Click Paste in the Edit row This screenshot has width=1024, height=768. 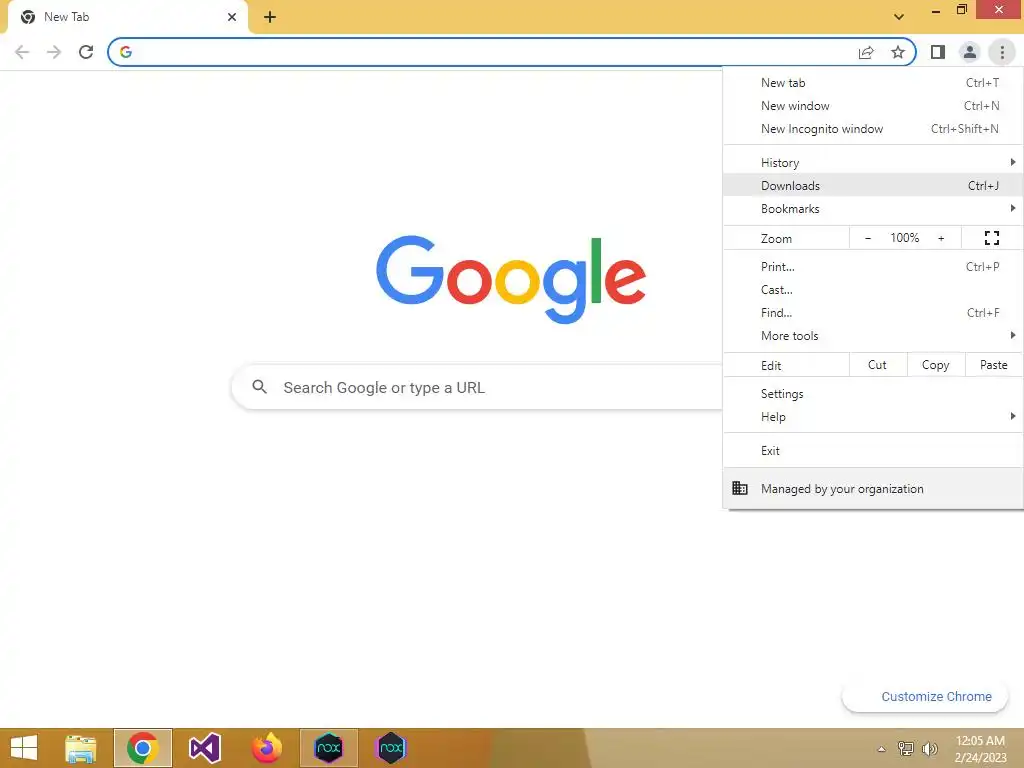click(994, 365)
